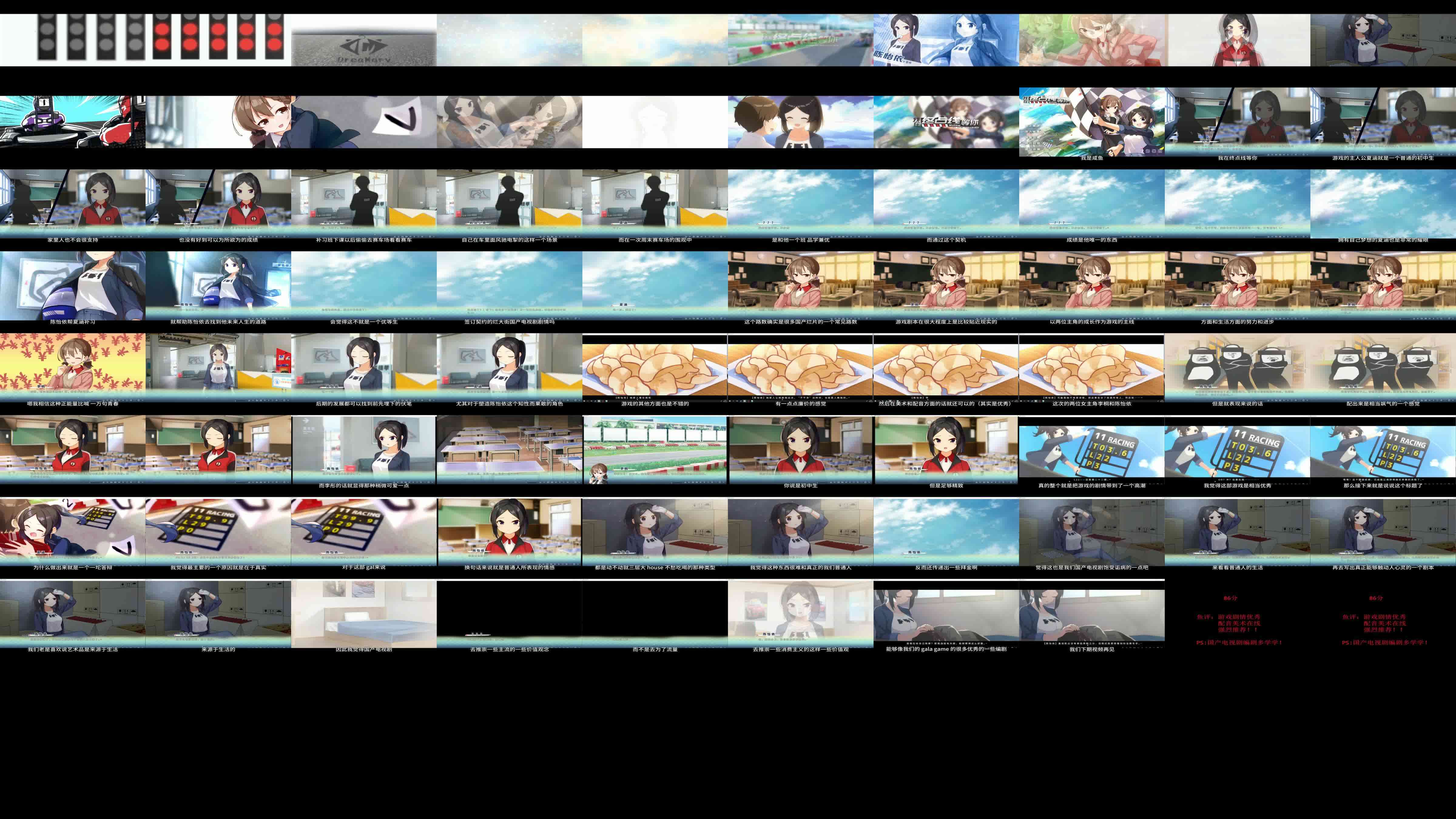This screenshot has height=819, width=1456.
Task: Select the frame captioned 自己在车里面风驰电掣的这样一个场景
Action: click(x=509, y=204)
